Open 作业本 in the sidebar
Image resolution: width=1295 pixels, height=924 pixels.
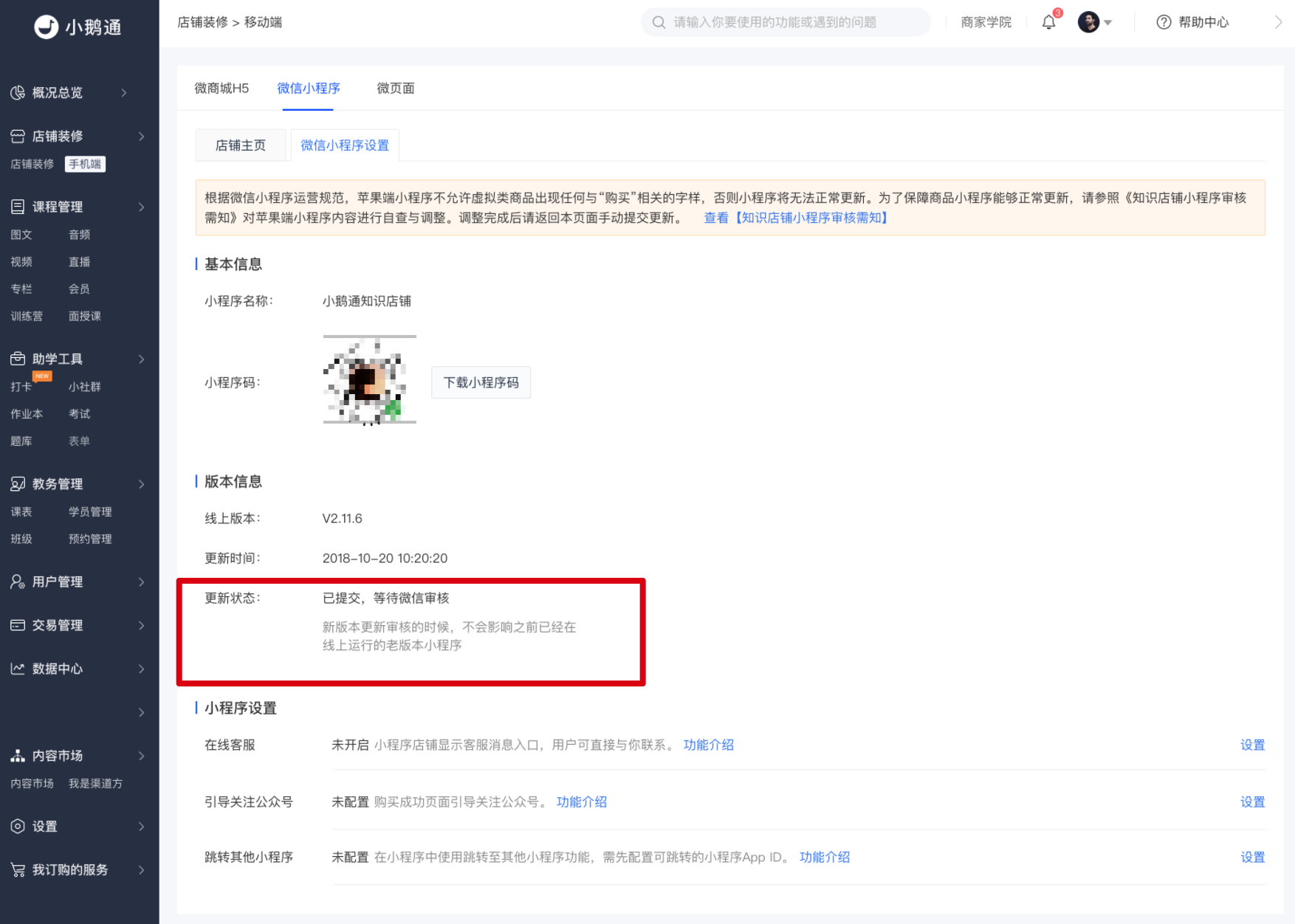27,414
